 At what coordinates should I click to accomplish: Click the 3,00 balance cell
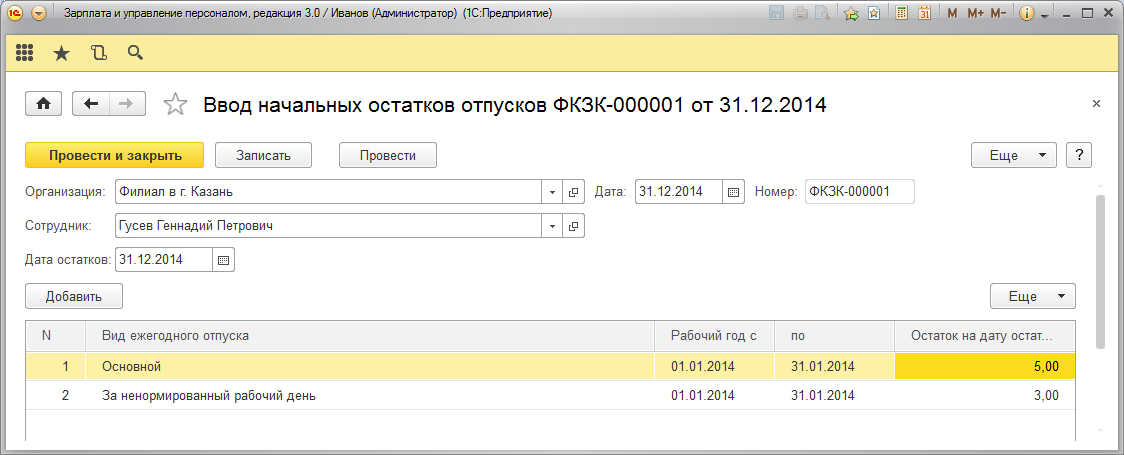point(985,396)
